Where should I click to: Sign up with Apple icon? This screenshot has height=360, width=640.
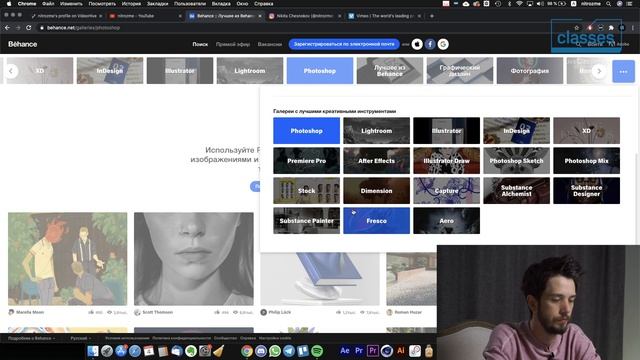click(417, 44)
